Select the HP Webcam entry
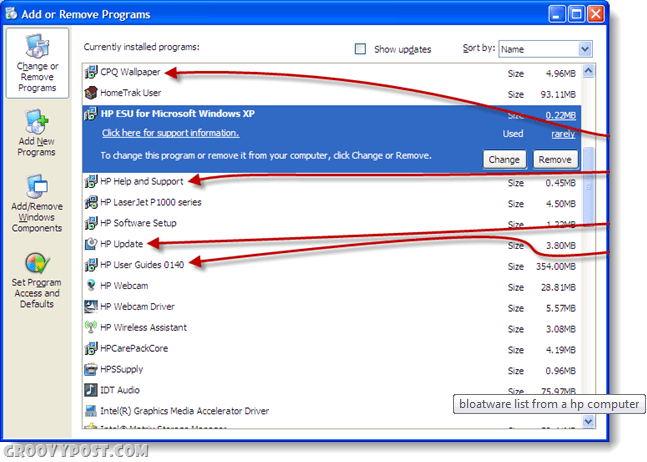647x462 pixels. 332,286
